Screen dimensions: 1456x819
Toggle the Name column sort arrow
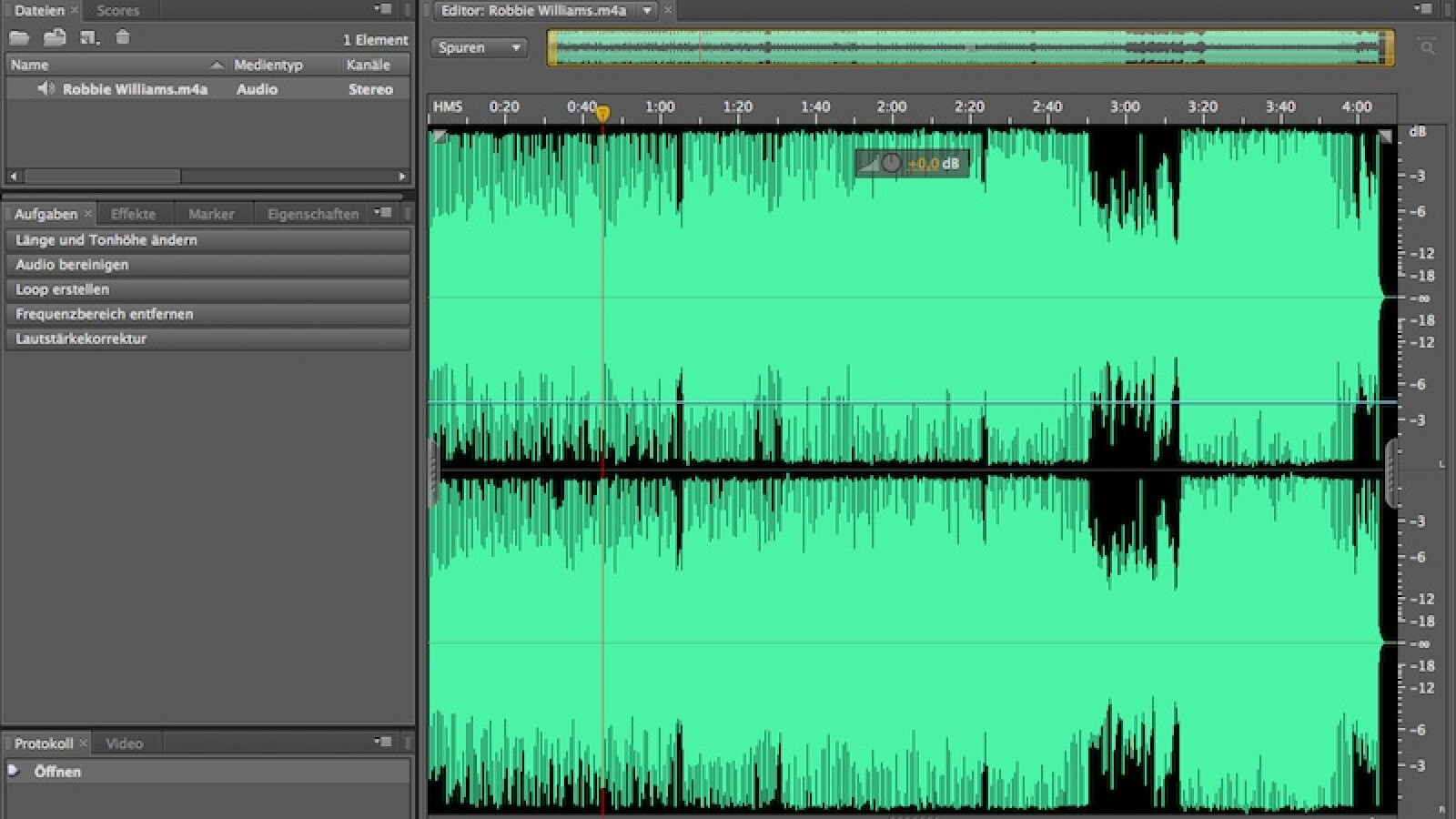tap(217, 65)
